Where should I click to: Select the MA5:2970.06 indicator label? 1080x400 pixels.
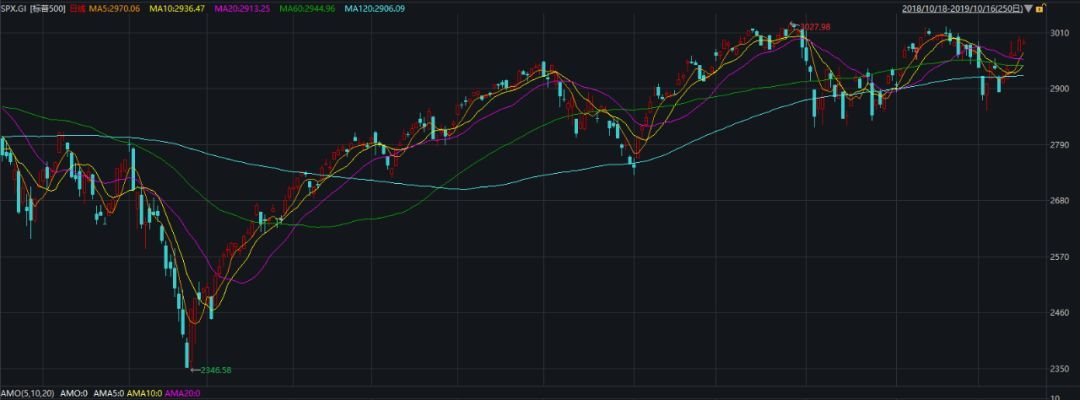[x=115, y=9]
